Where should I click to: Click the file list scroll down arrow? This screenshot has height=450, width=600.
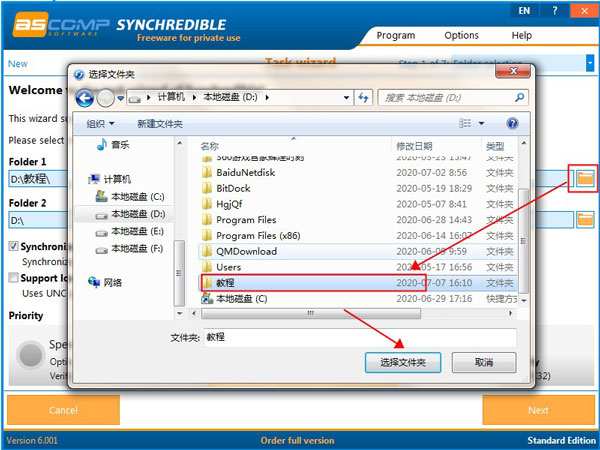pyautogui.click(x=523, y=300)
